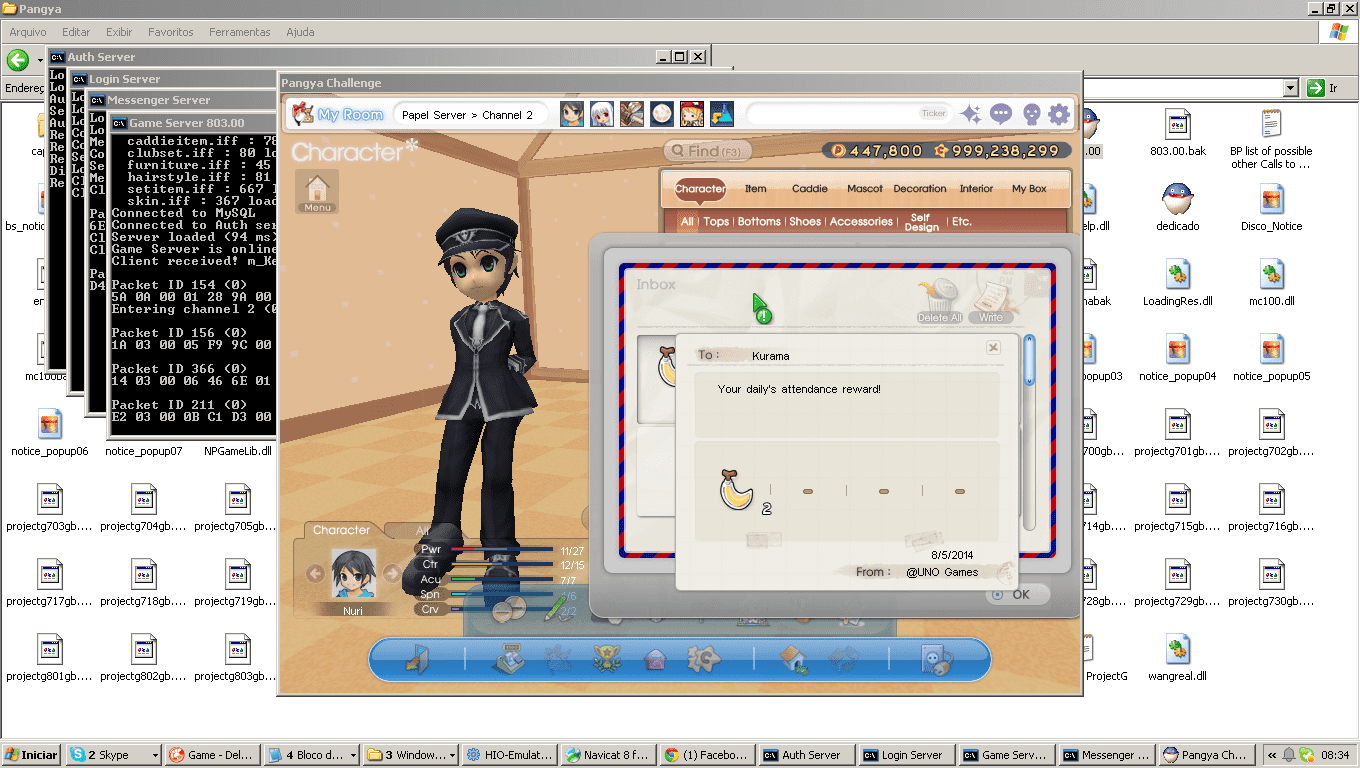Switch to the Mascot category tab
Viewport: 1360px width, 768px height.
pyautogui.click(x=865, y=188)
